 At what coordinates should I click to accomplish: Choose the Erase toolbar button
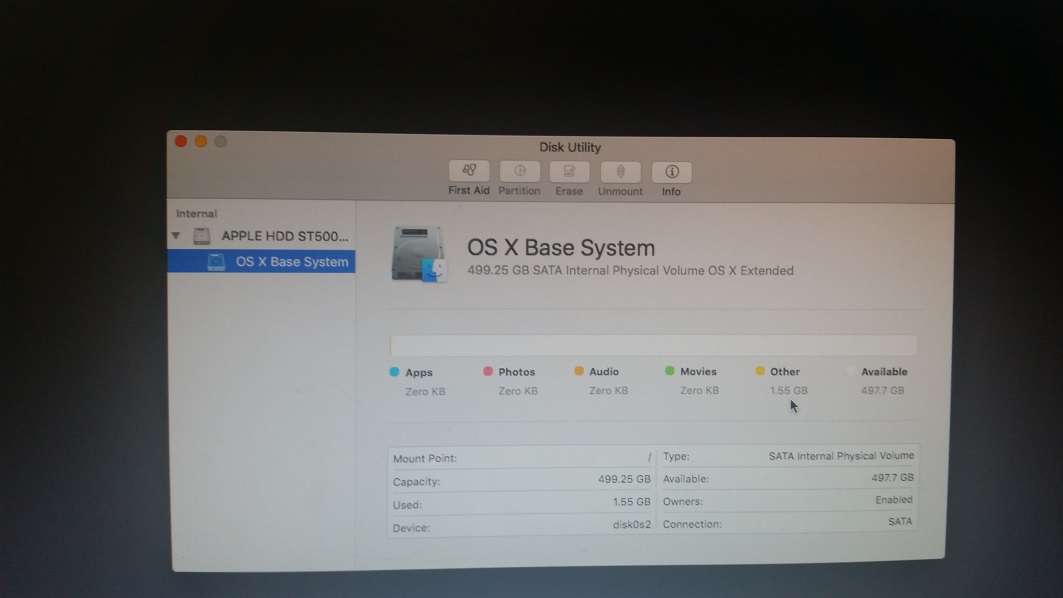point(569,172)
